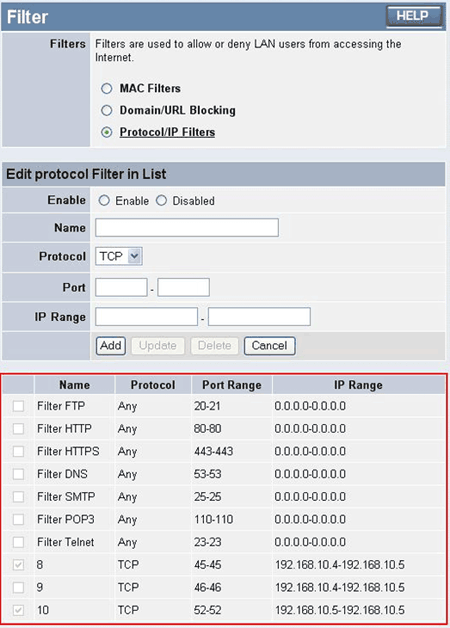Check the Filter HTTPS checkbox
Viewport: 450px width, 628px height.
(18, 451)
